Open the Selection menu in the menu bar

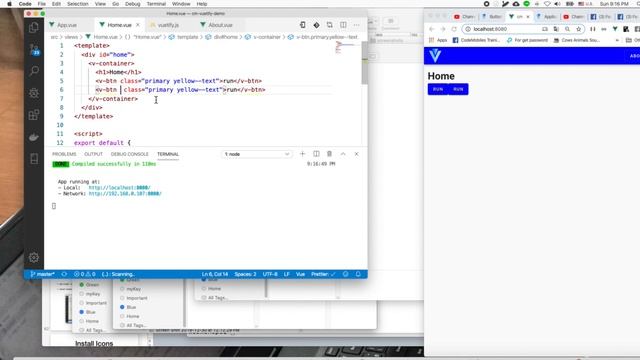click(x=78, y=4)
